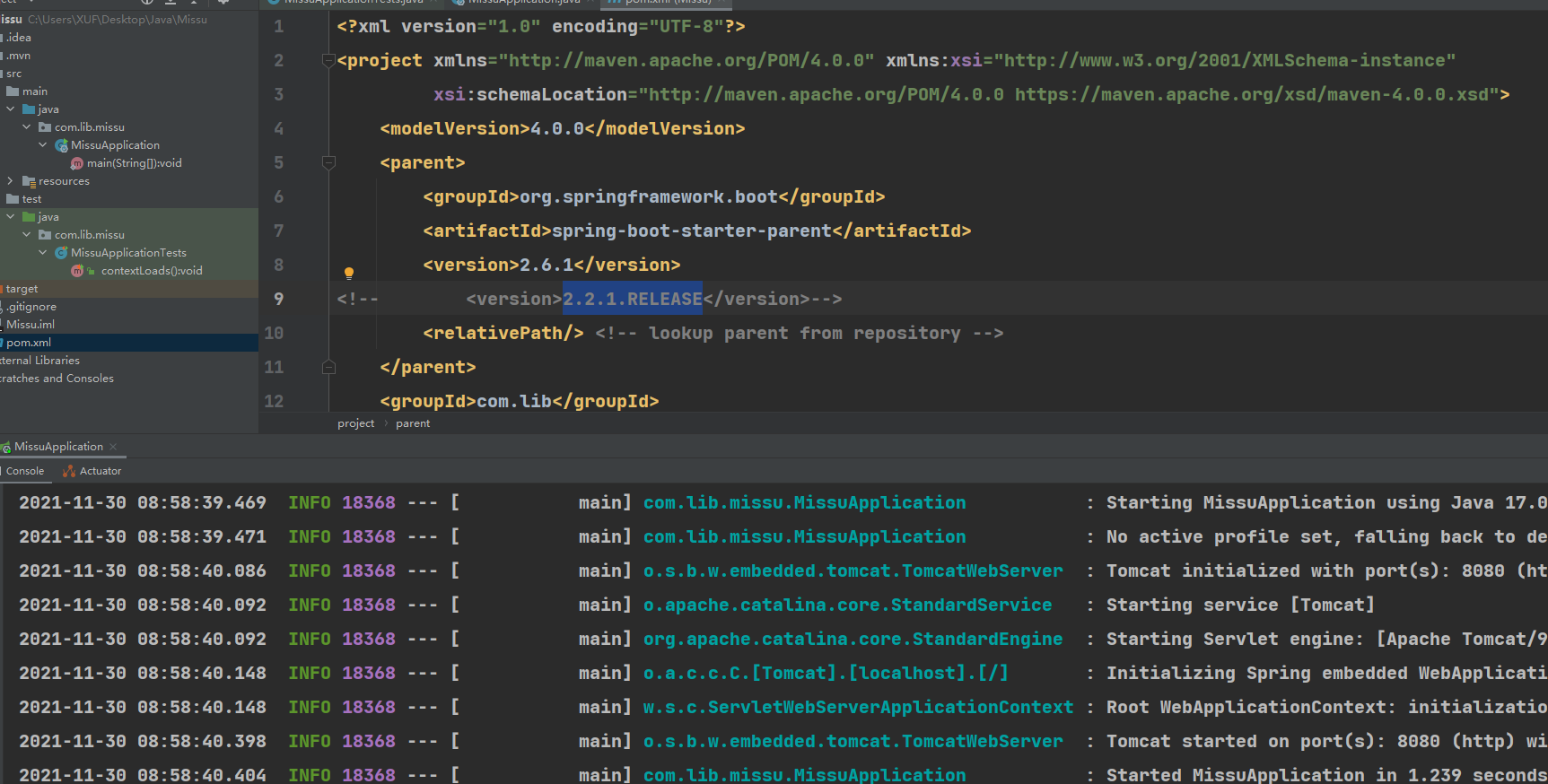
Task: Close the MissuApplication run tab
Action: [113, 447]
